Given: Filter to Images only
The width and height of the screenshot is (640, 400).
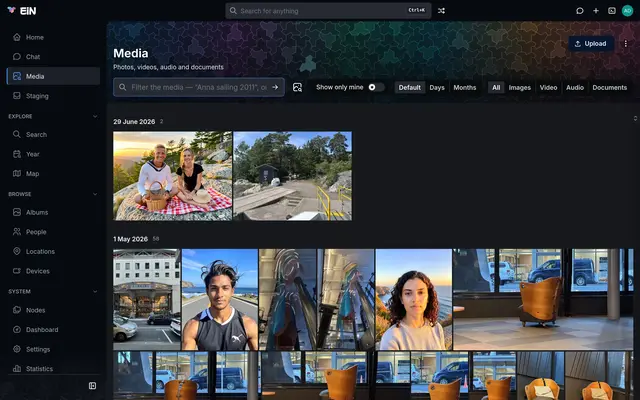Looking at the screenshot, I should [520, 87].
